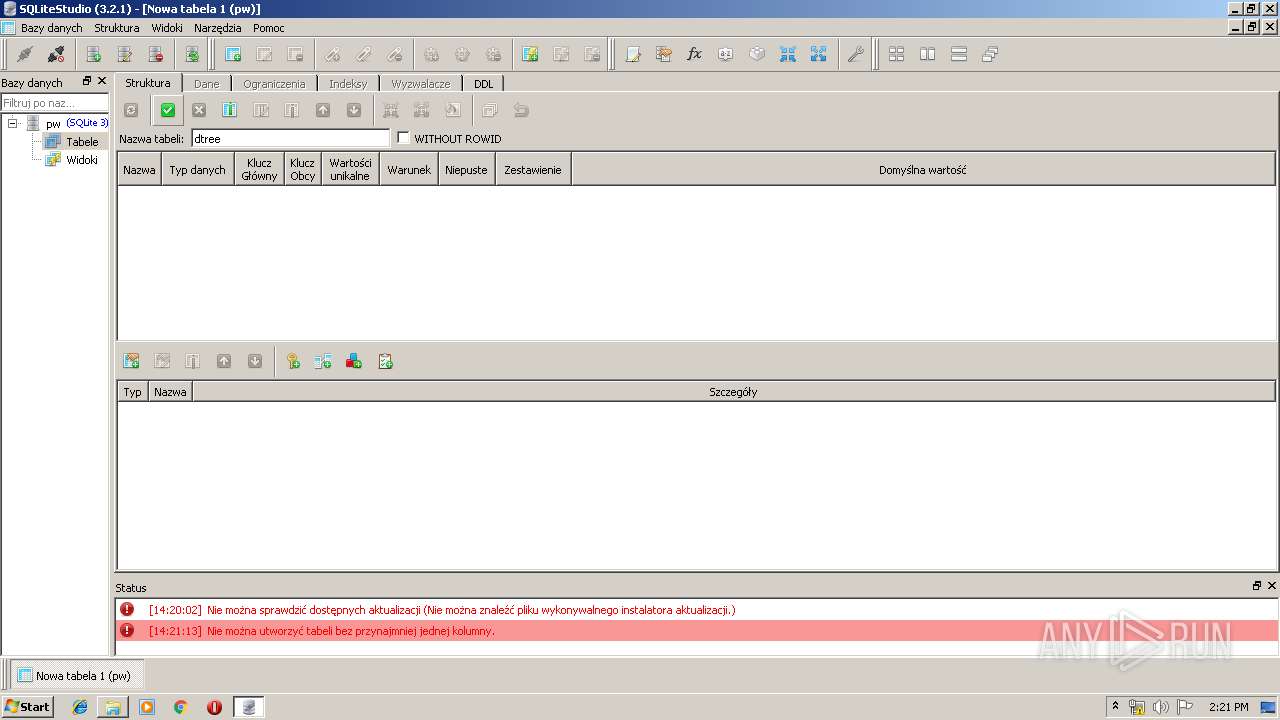Open configuration with the wrench icon
1280x720 pixels.
pos(855,54)
